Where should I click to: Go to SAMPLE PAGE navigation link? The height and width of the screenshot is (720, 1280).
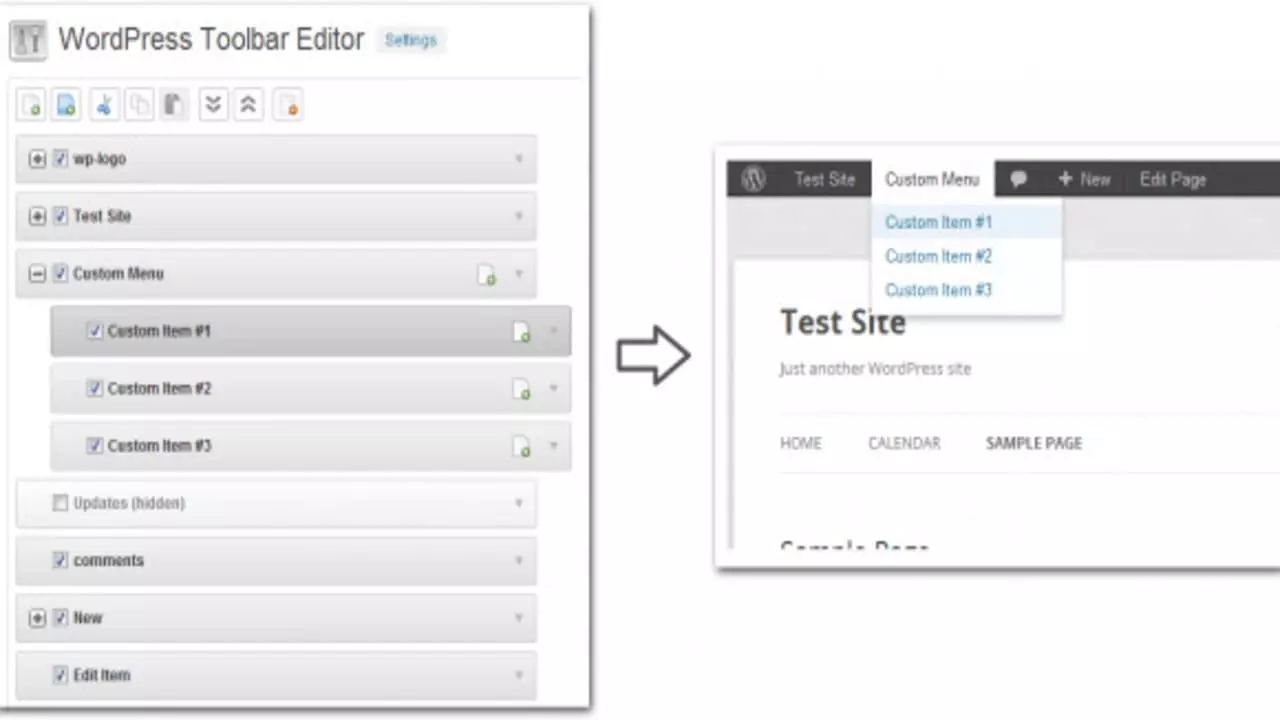[x=1034, y=443]
